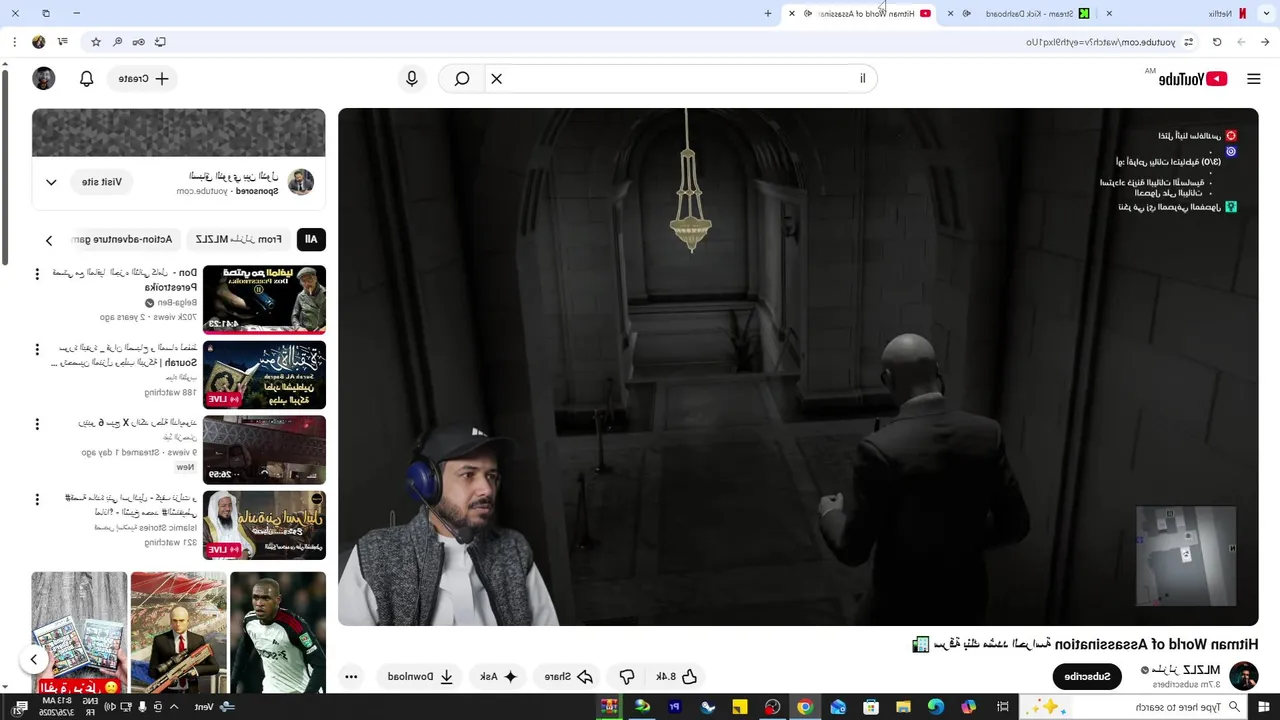Select the From MLZLZ filter chip
Screen dimensions: 1280x720
238,239
